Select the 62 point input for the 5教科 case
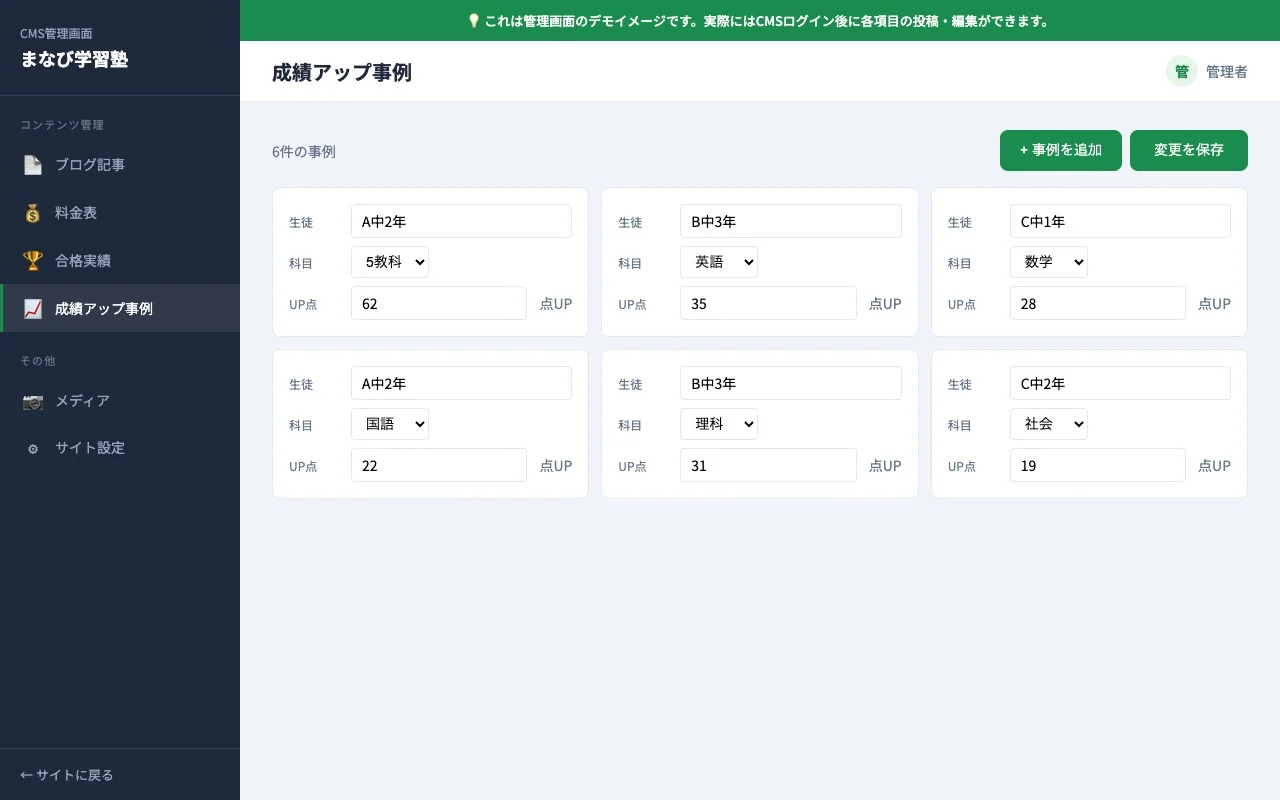This screenshot has height=800, width=1280. tap(438, 303)
